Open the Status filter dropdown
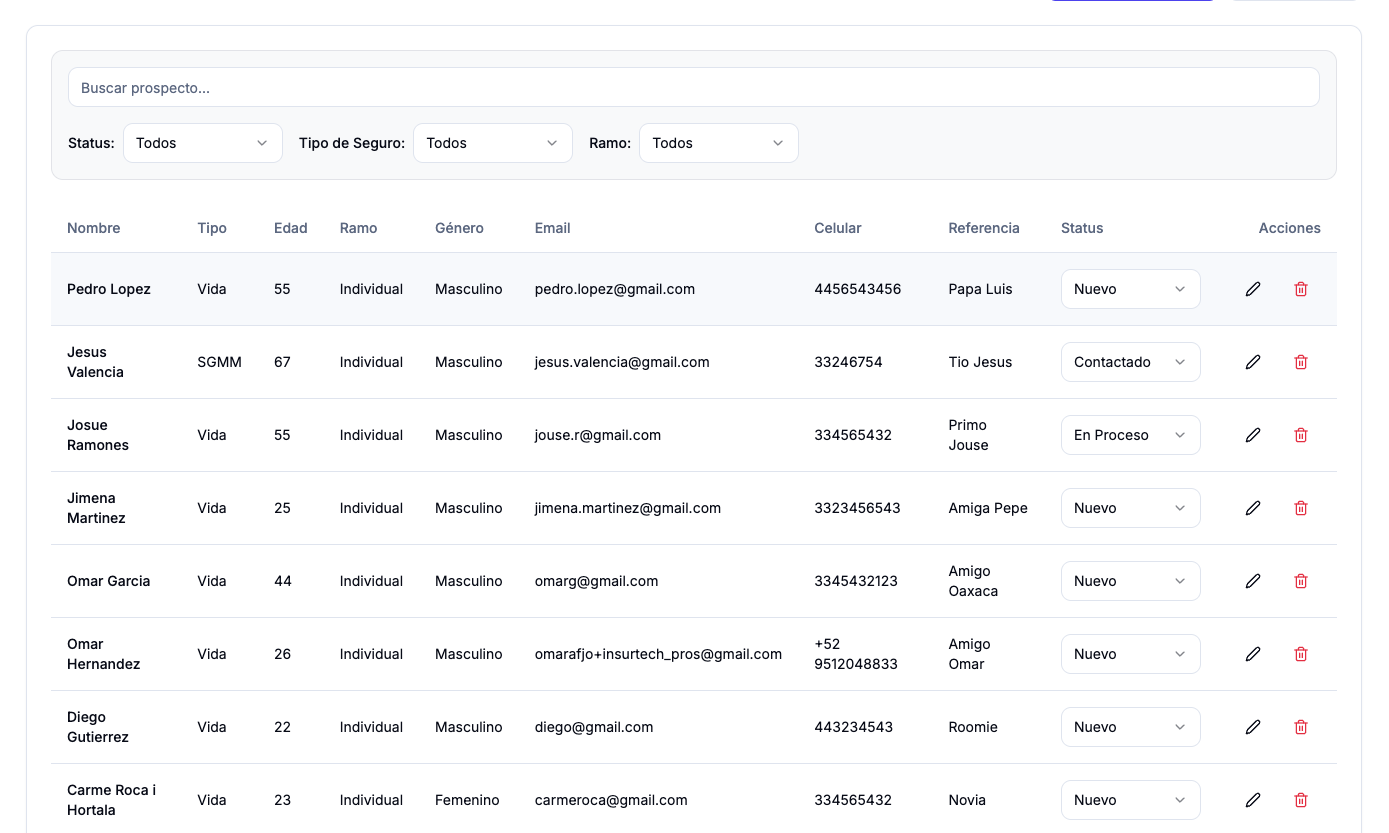 [202, 143]
